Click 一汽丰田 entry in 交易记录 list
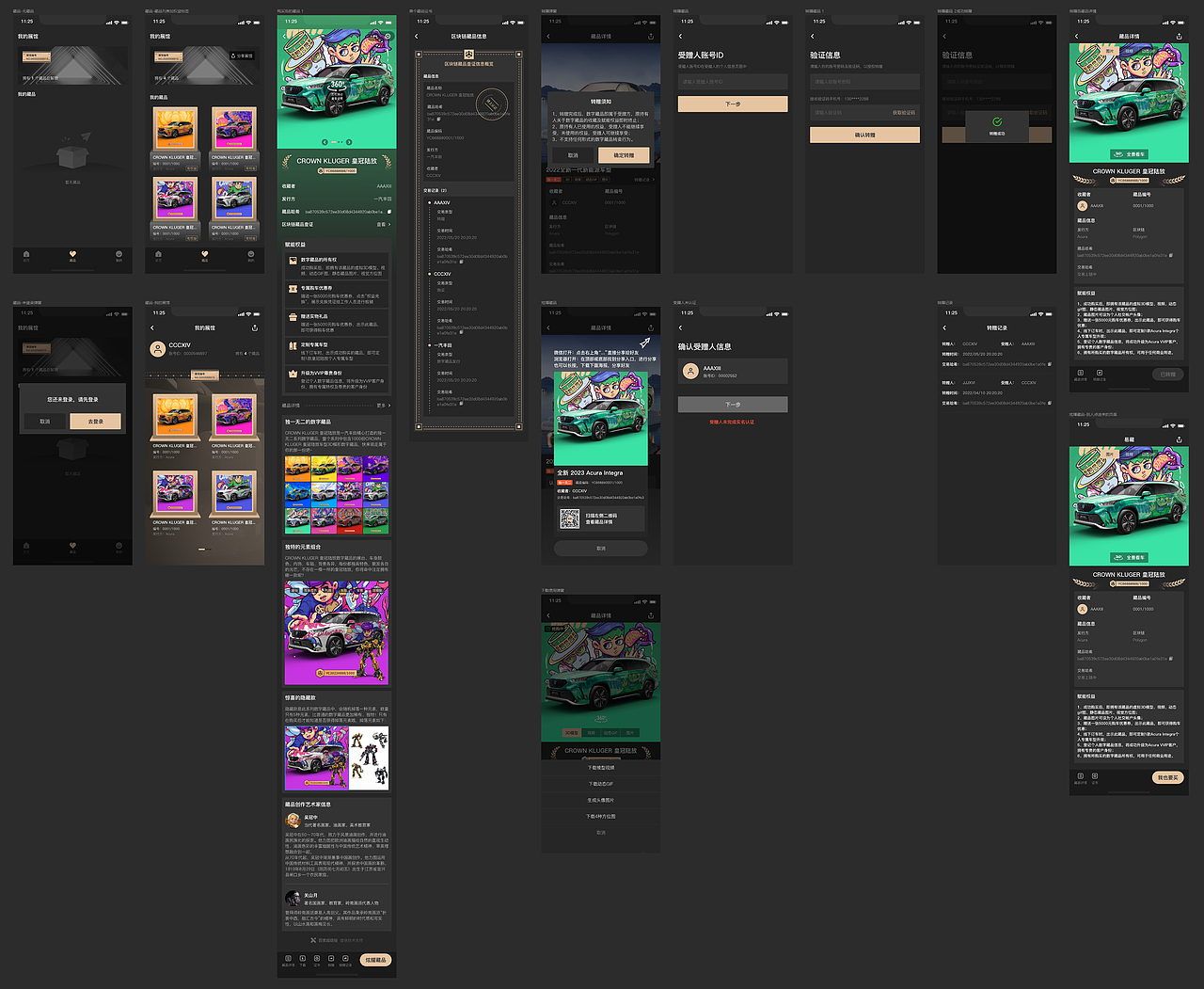The height and width of the screenshot is (989, 1204). pyautogui.click(x=442, y=345)
